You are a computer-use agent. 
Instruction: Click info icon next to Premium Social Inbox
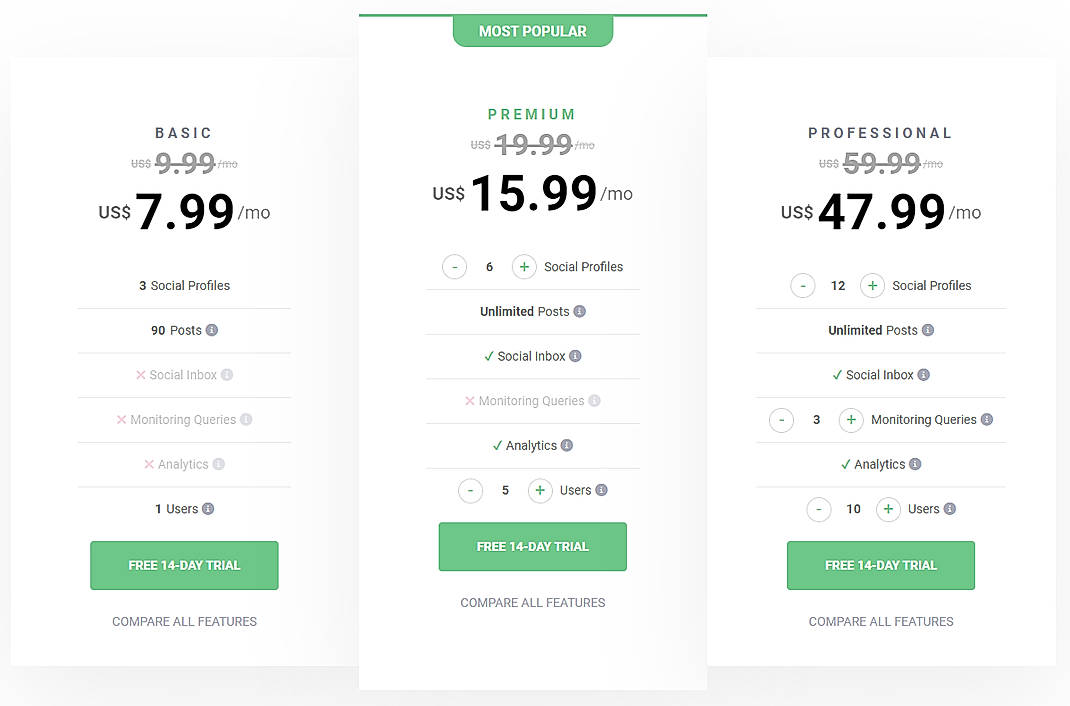575,356
